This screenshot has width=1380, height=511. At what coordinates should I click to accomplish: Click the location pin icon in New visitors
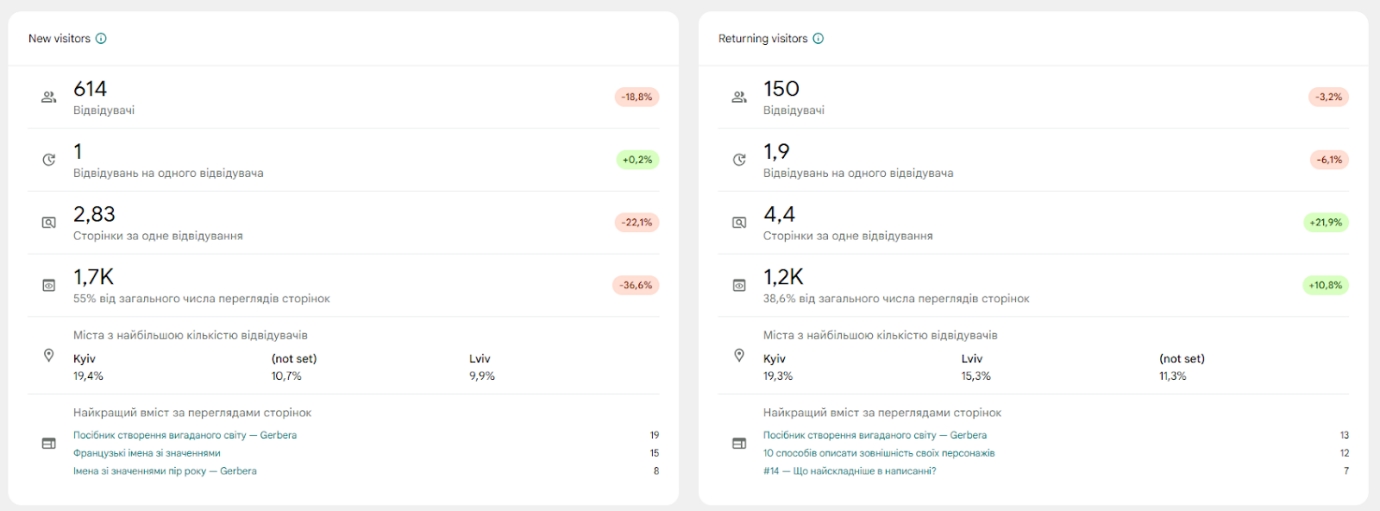click(48, 355)
